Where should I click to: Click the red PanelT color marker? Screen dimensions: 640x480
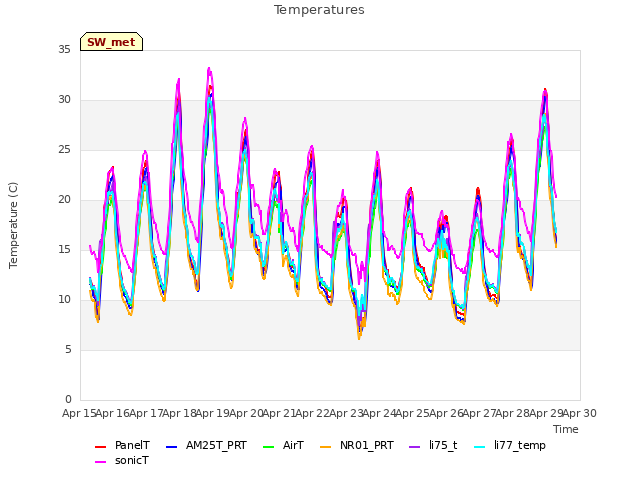pos(100,447)
